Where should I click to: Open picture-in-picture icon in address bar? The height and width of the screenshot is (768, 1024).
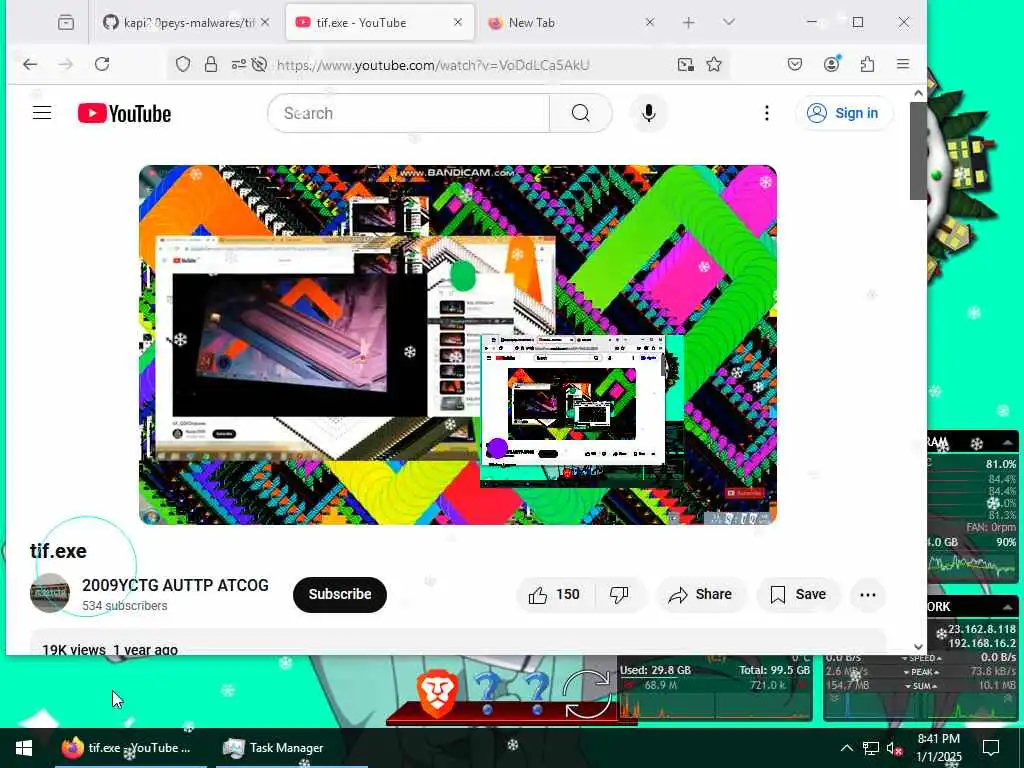point(686,64)
